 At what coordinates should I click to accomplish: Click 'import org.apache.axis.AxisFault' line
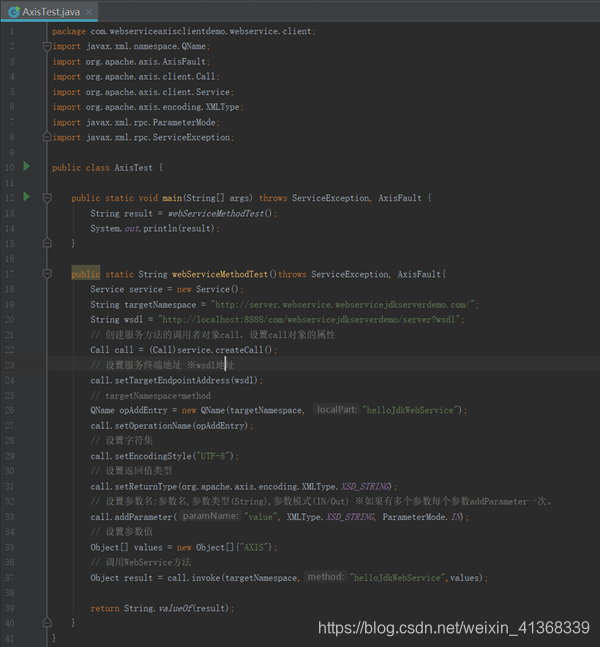point(131,61)
